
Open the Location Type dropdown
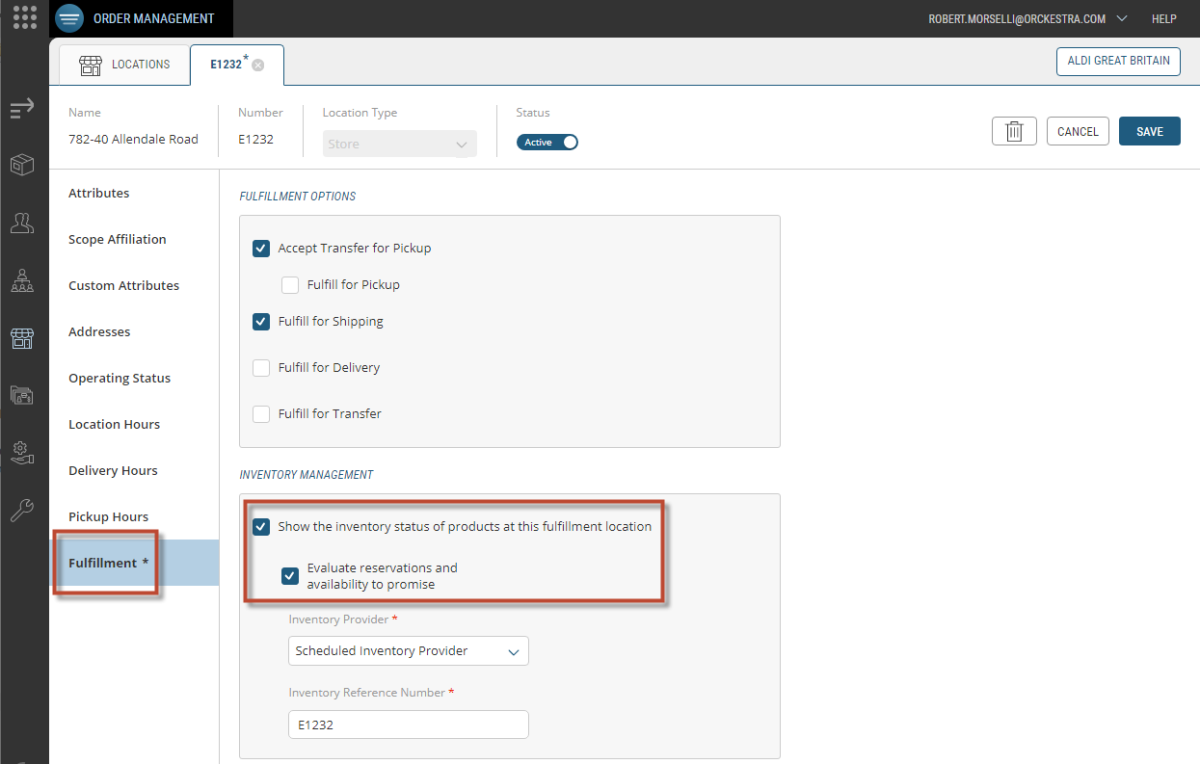tap(399, 144)
